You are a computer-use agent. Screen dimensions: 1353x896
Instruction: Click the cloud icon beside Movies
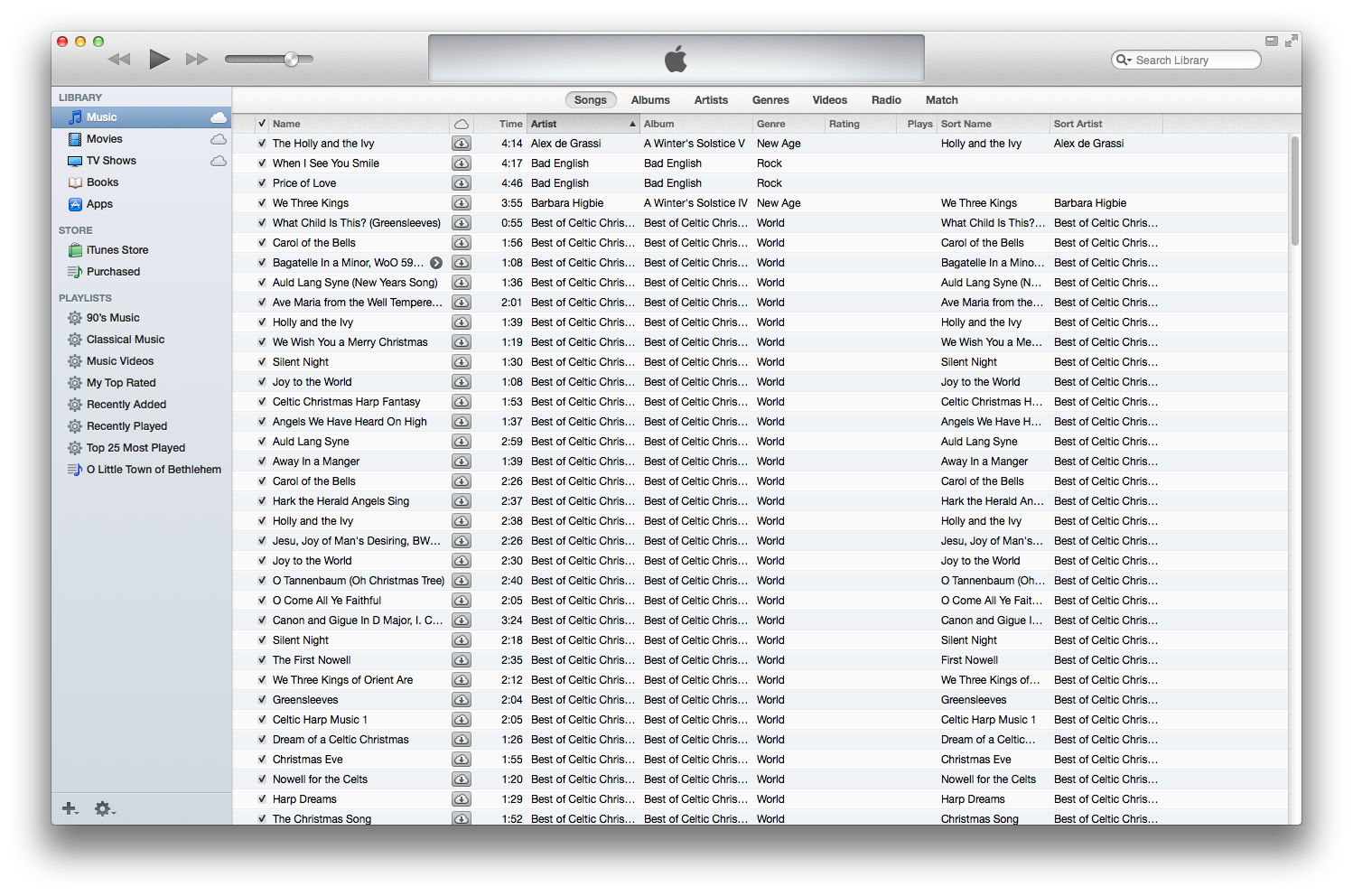[x=219, y=139]
